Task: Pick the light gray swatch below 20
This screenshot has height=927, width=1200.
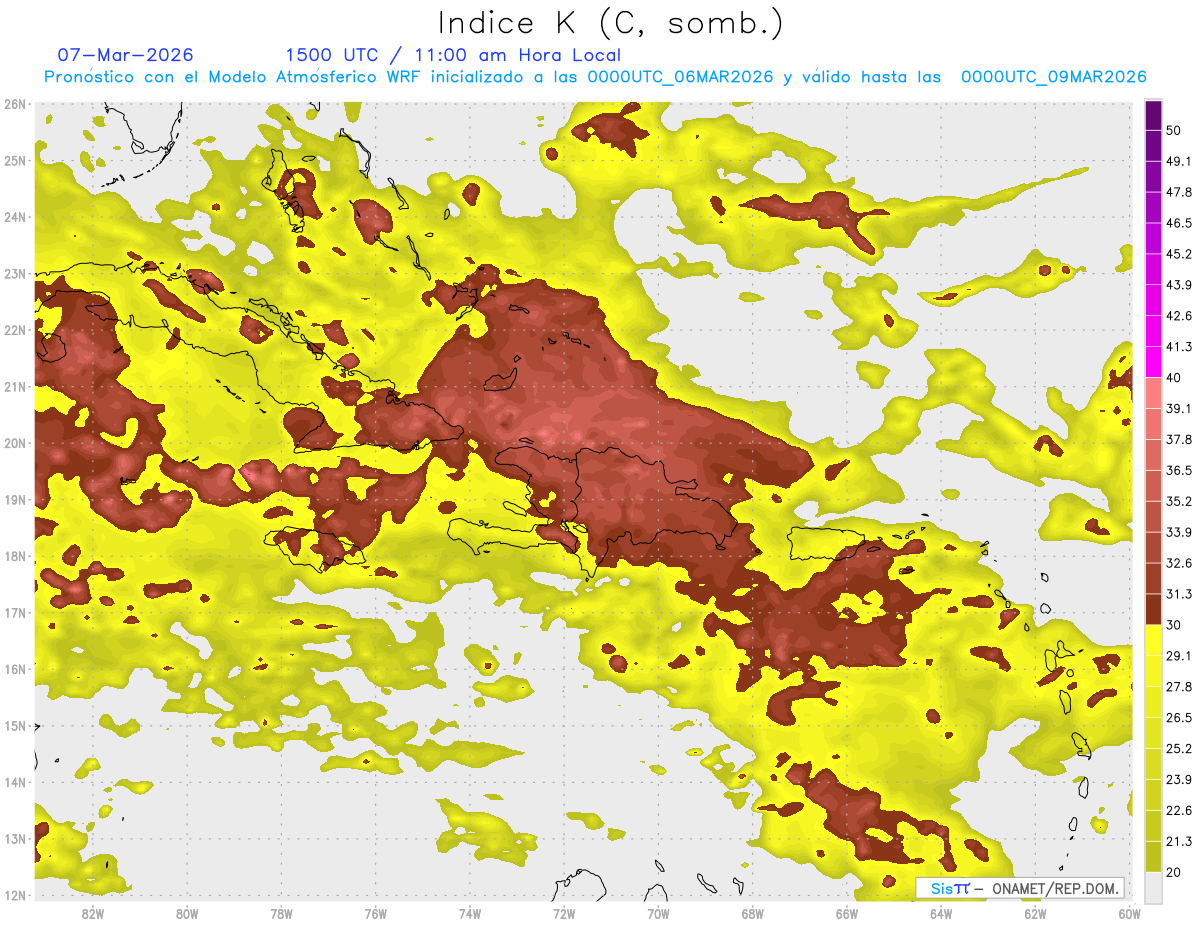Action: [x=1153, y=887]
